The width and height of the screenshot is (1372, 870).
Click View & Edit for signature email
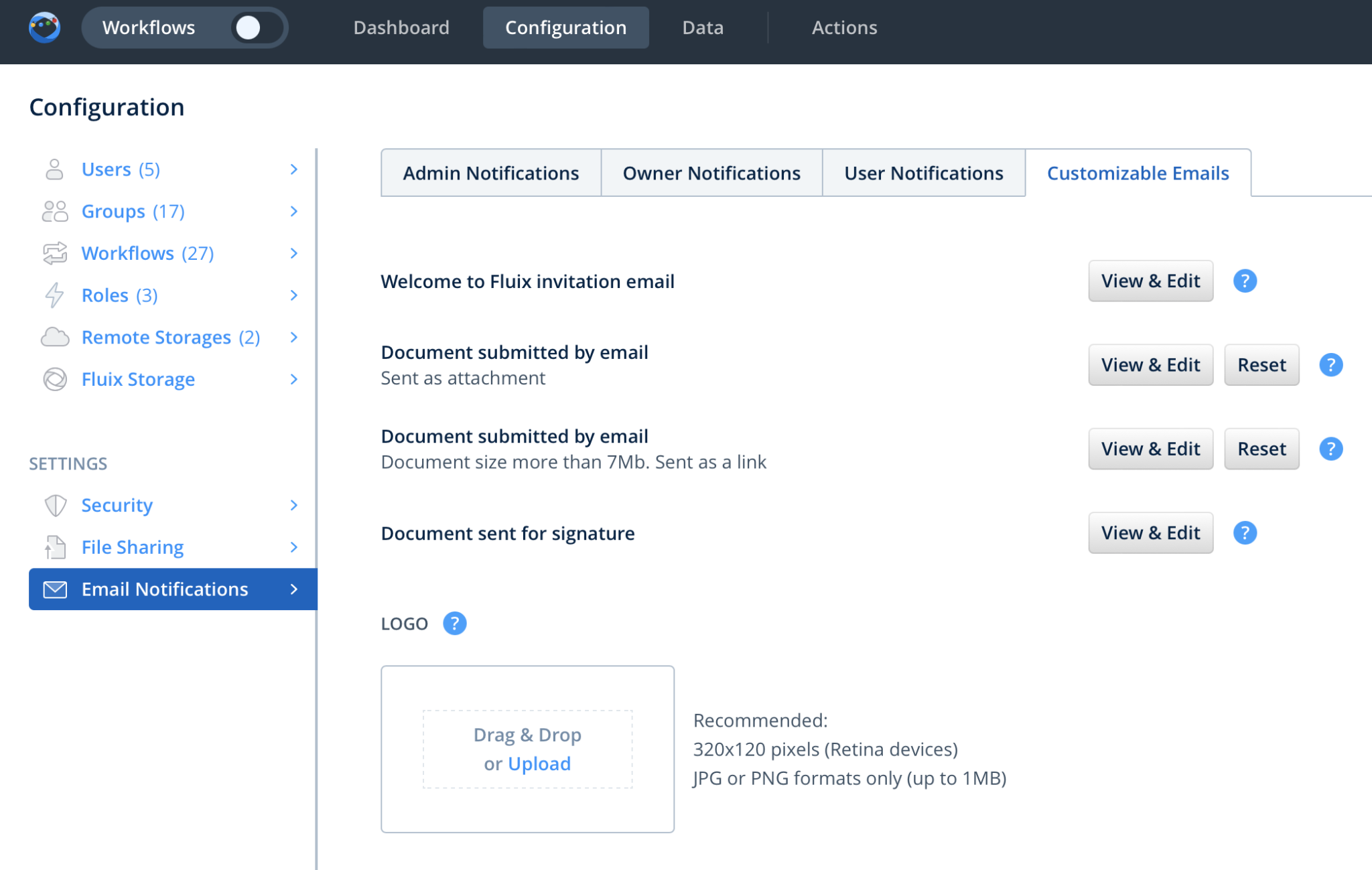coord(1150,533)
